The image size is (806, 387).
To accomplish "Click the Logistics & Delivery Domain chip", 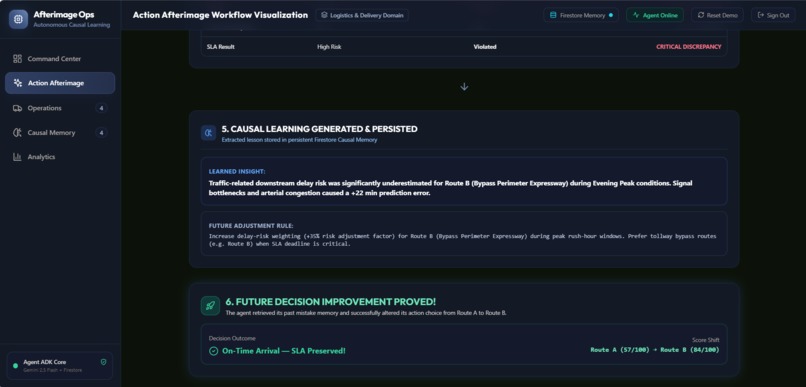I will click(362, 15).
